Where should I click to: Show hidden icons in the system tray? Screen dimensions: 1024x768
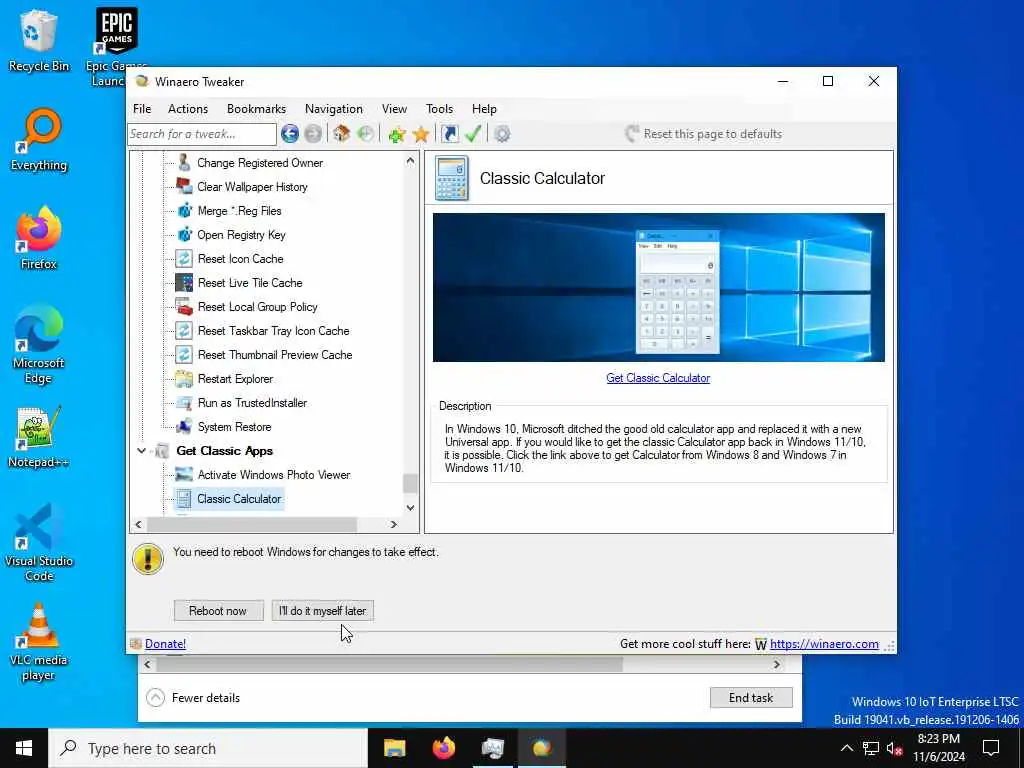pyautogui.click(x=846, y=748)
